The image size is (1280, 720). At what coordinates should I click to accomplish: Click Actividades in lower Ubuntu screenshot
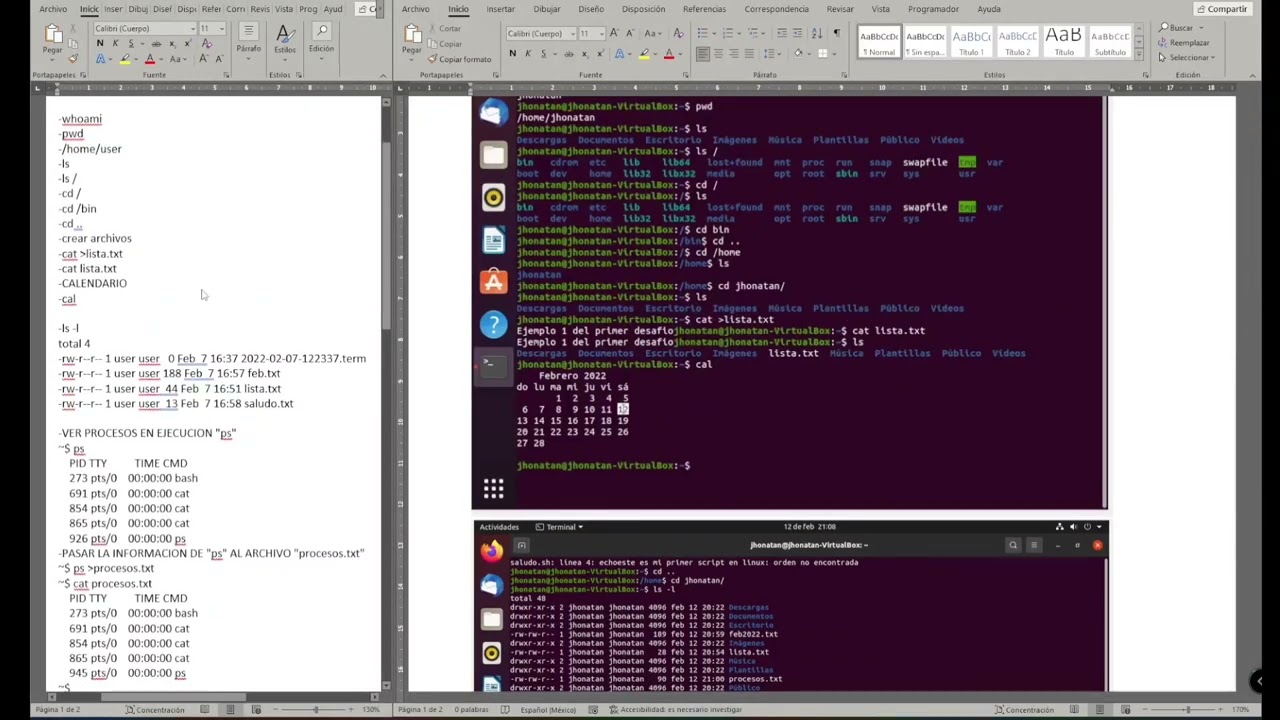coord(499,527)
